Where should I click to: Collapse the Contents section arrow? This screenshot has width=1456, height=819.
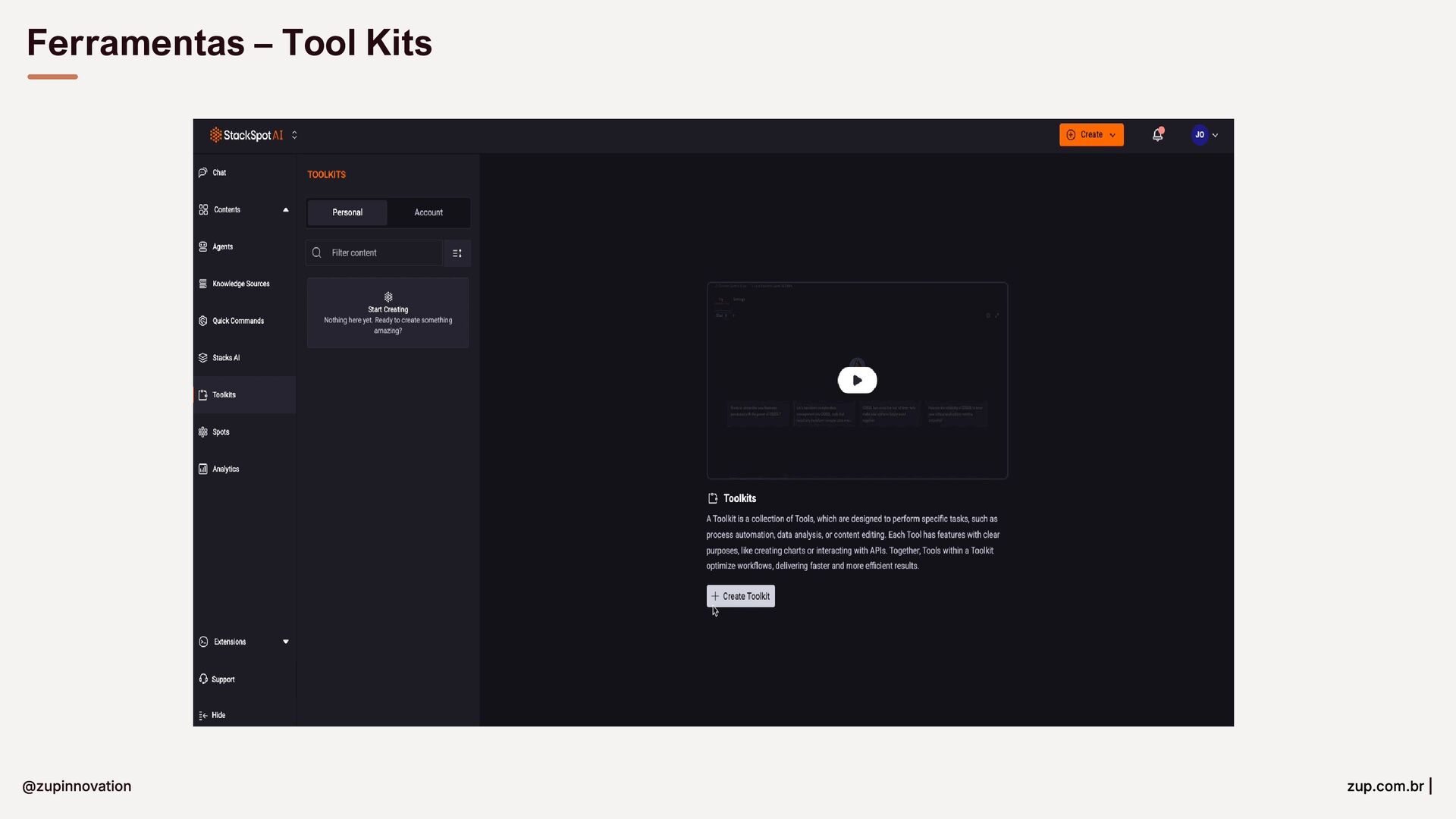[x=286, y=210]
